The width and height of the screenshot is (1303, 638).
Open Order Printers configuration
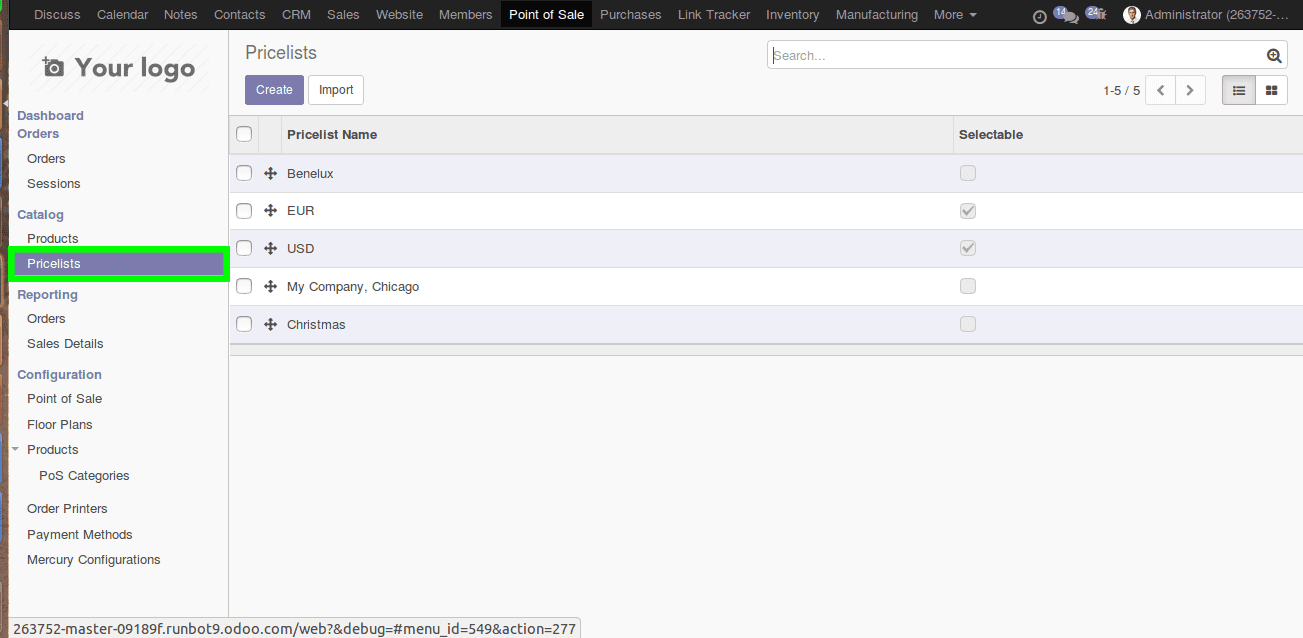pyautogui.click(x=67, y=509)
